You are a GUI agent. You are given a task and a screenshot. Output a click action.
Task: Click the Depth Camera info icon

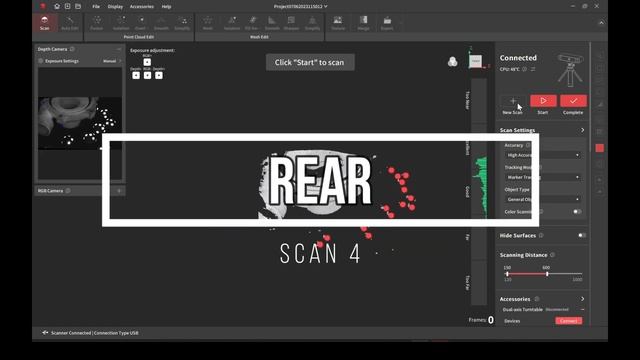72,49
